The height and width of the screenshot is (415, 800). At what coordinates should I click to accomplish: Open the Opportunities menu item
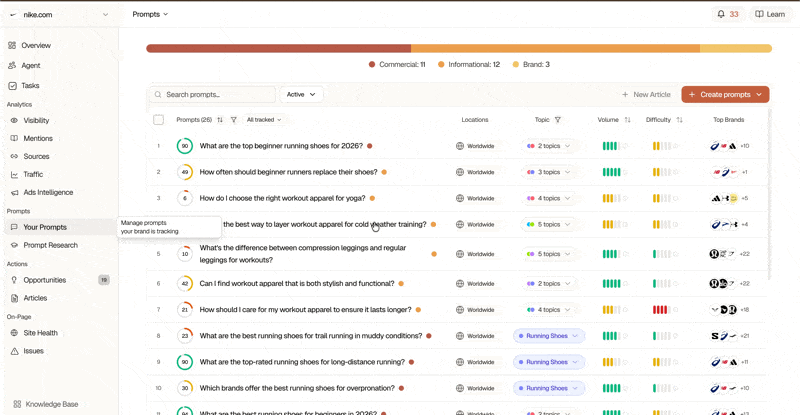pyautogui.click(x=45, y=280)
